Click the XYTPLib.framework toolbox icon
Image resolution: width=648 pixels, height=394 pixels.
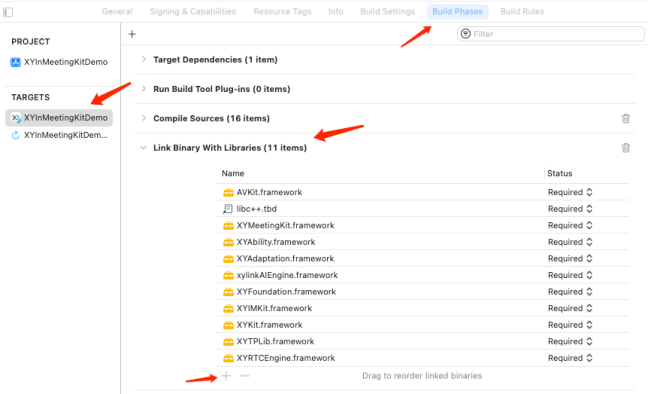click(x=228, y=341)
